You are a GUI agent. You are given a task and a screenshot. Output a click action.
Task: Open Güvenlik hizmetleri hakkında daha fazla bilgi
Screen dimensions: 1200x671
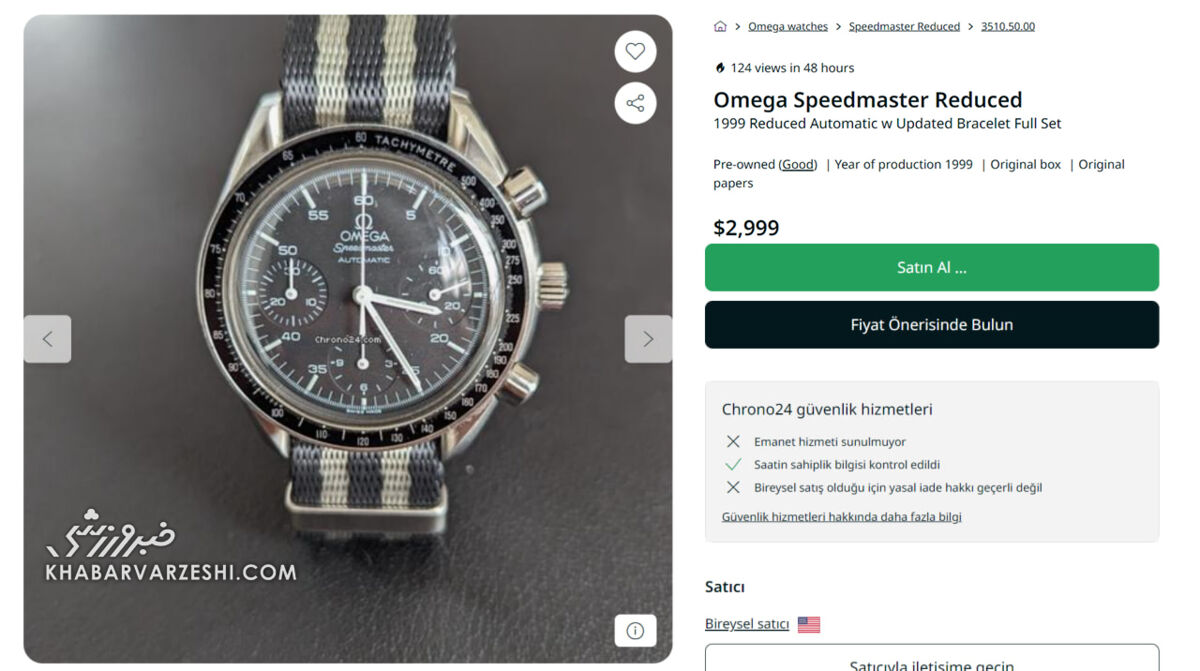tap(842, 517)
